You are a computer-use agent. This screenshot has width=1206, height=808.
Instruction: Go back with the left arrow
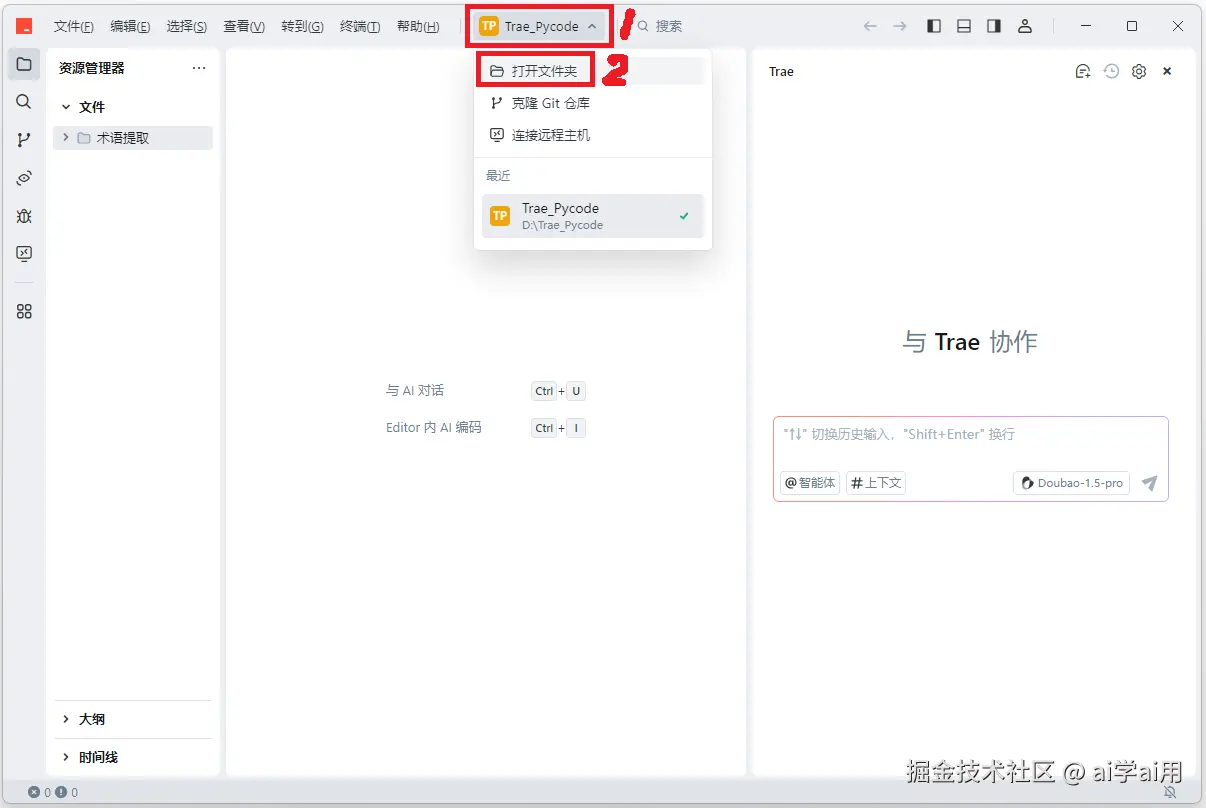coord(870,26)
